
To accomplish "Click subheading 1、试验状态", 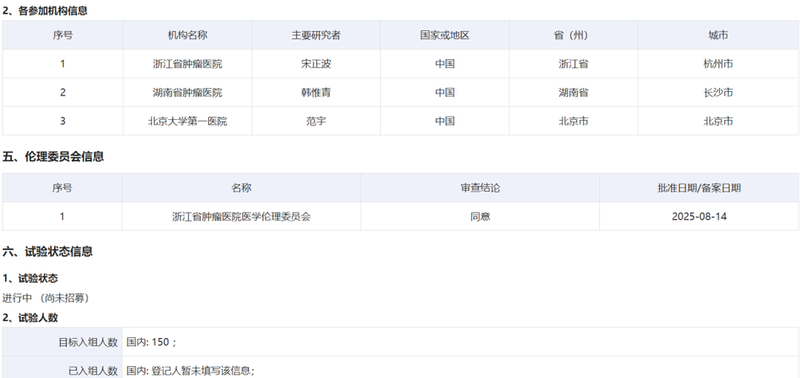I will 30,279.
